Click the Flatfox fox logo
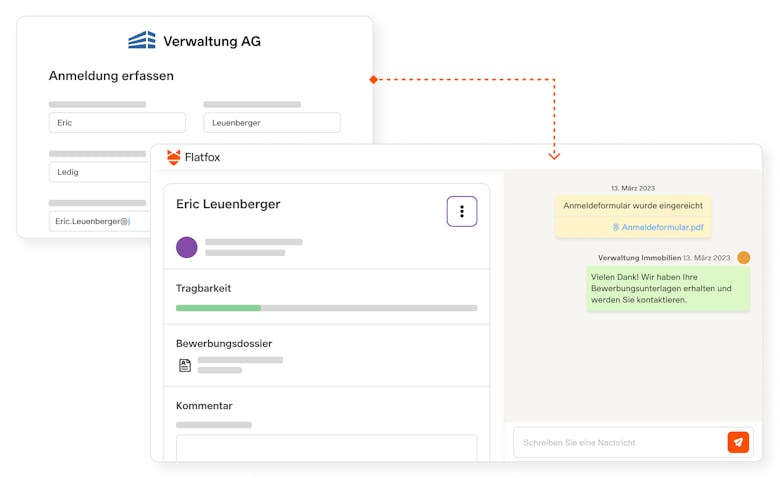780x478 pixels. (174, 157)
